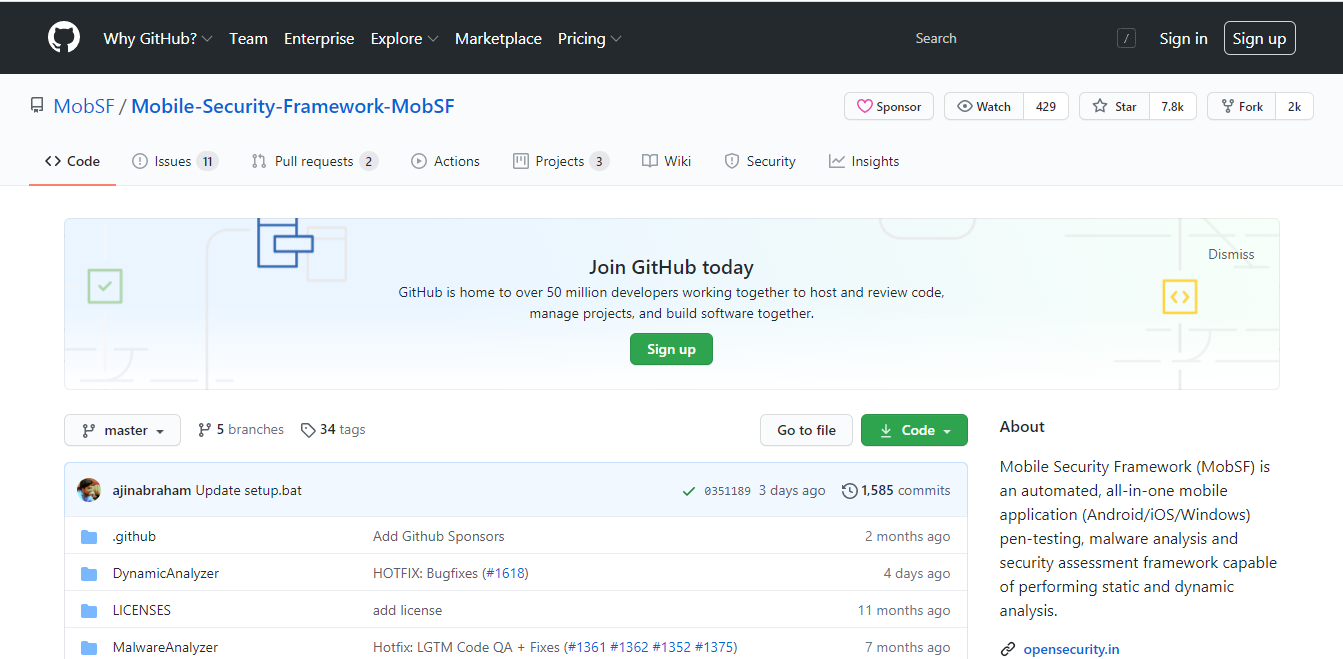Open the Why GitHub? dropdown
This screenshot has height=659, width=1343.
click(158, 38)
